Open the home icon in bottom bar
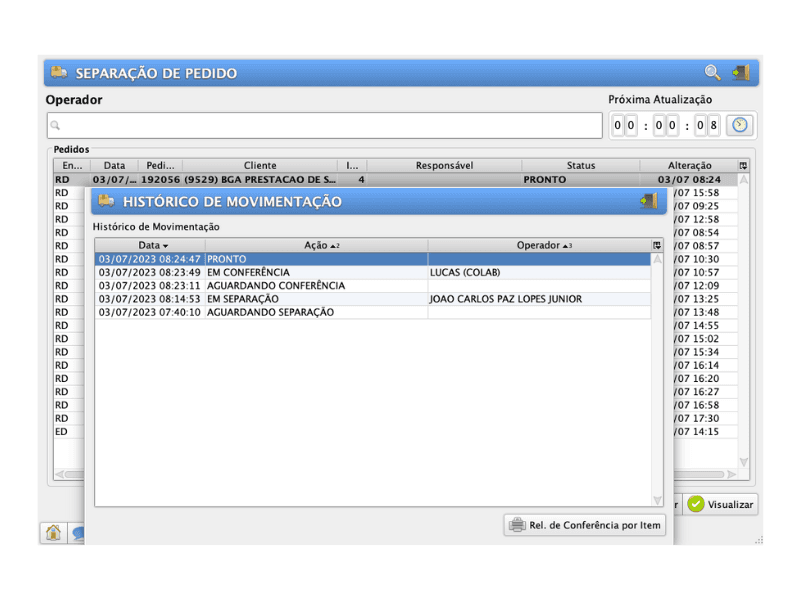 click(53, 533)
